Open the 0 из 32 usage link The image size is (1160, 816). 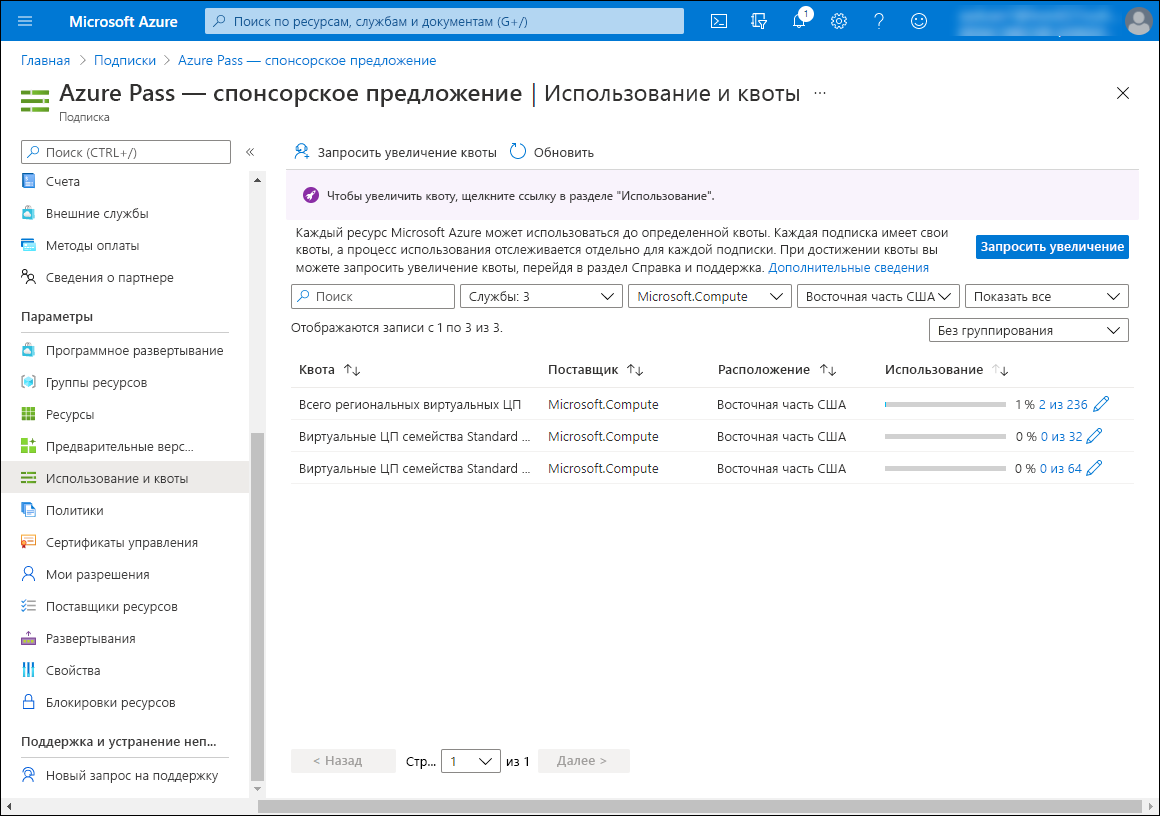click(1062, 436)
